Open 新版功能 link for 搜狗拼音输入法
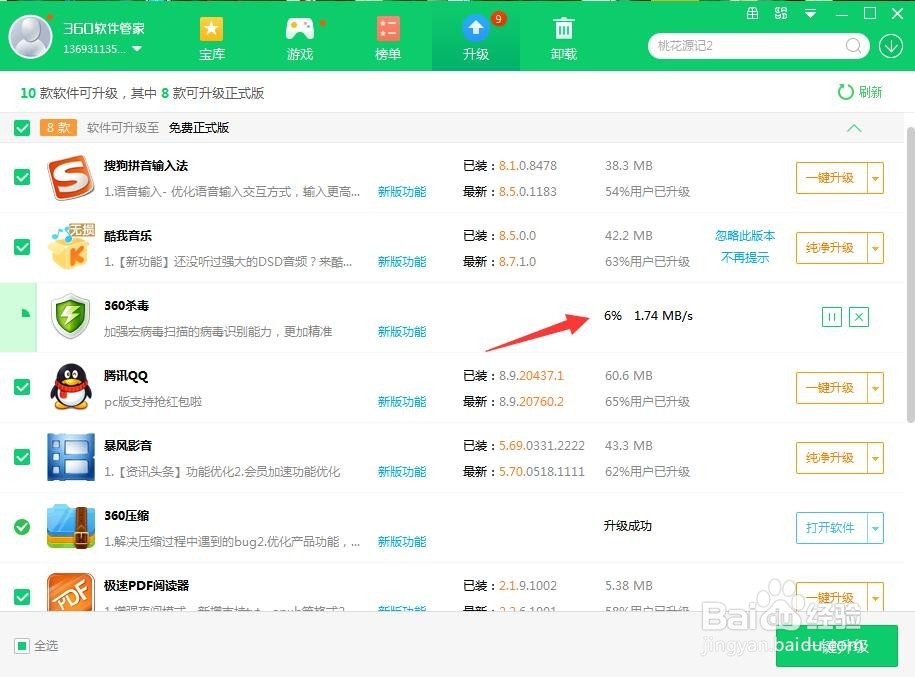915x677 pixels. 402,191
